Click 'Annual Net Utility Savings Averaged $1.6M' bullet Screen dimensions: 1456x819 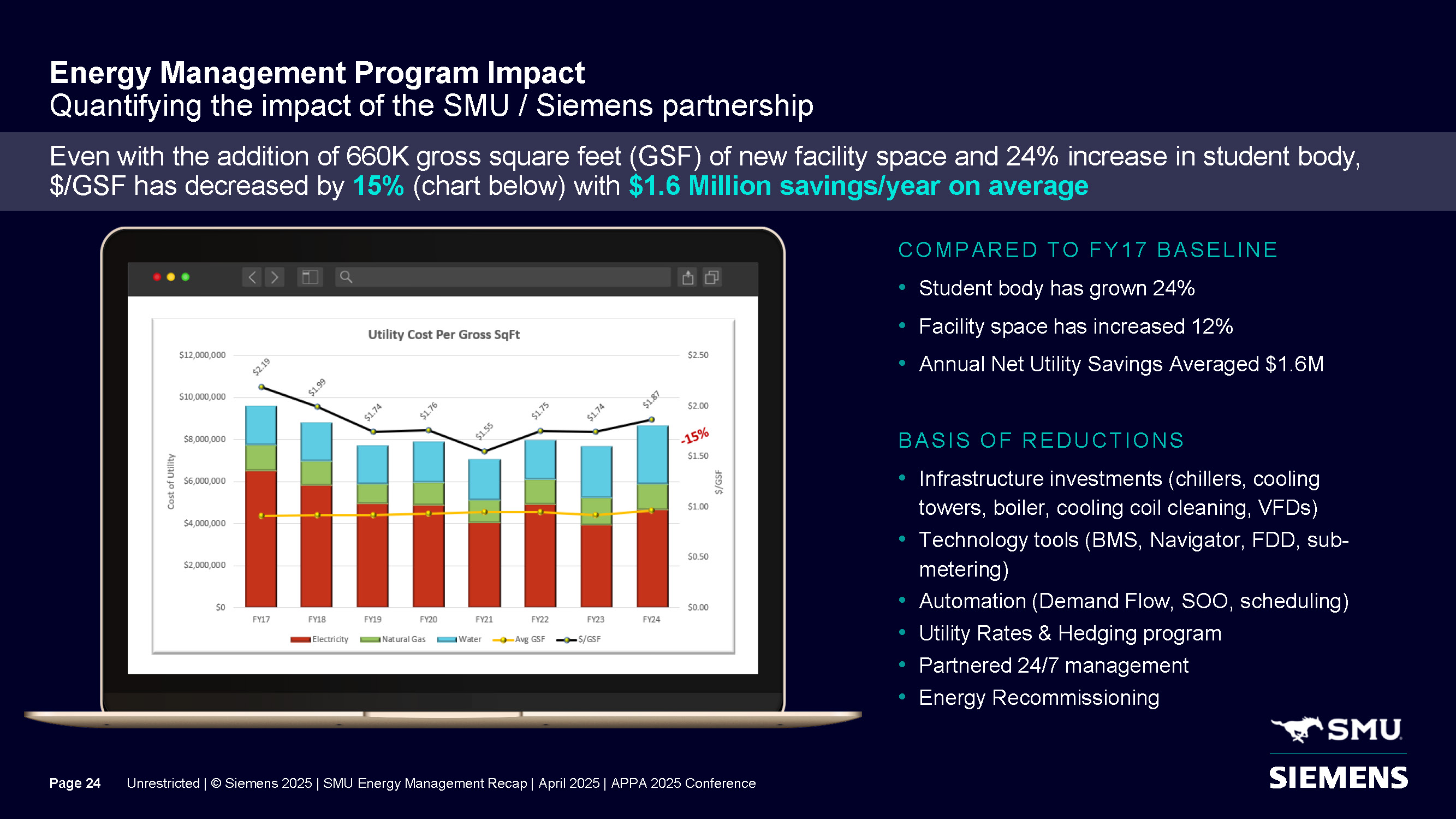pyautogui.click(x=1121, y=364)
